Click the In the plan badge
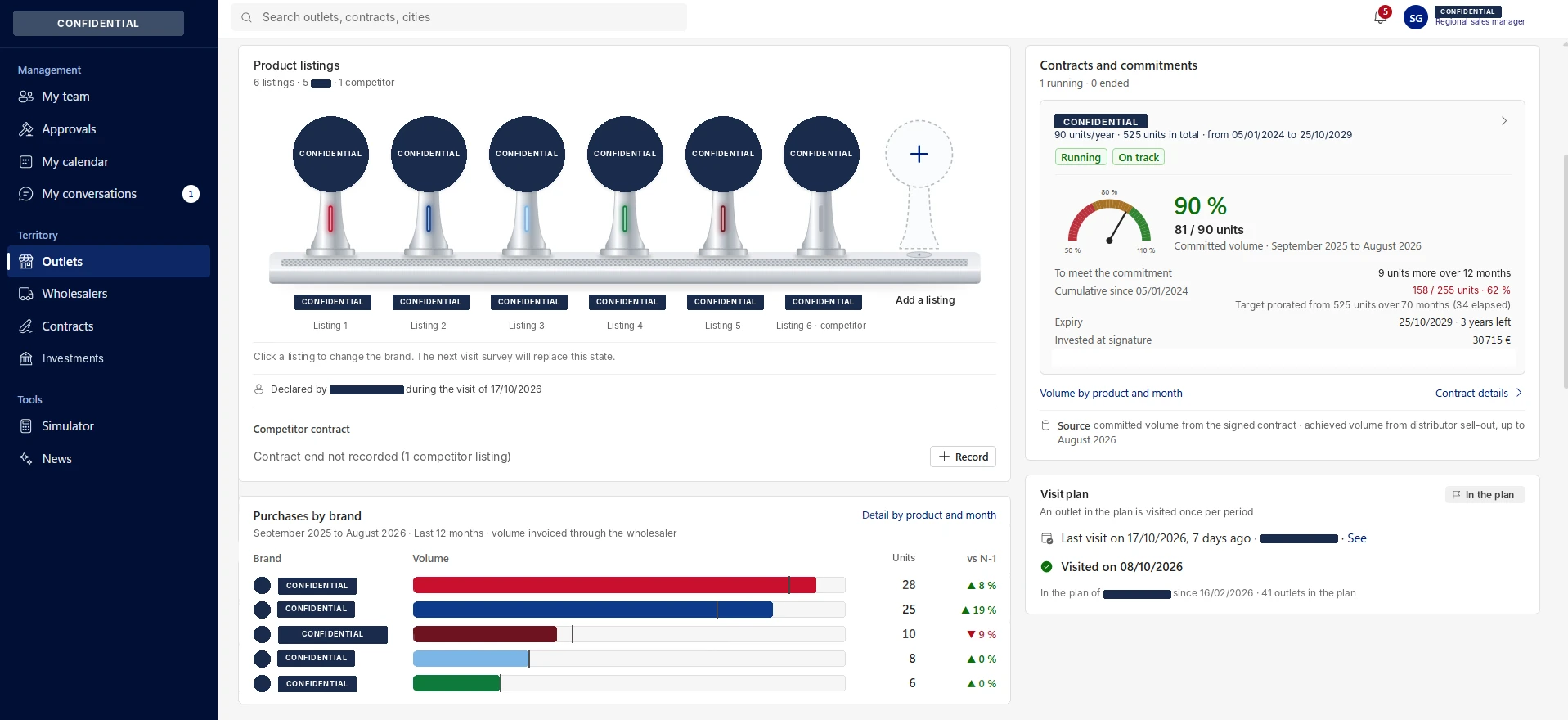The width and height of the screenshot is (1568, 720). point(1485,495)
